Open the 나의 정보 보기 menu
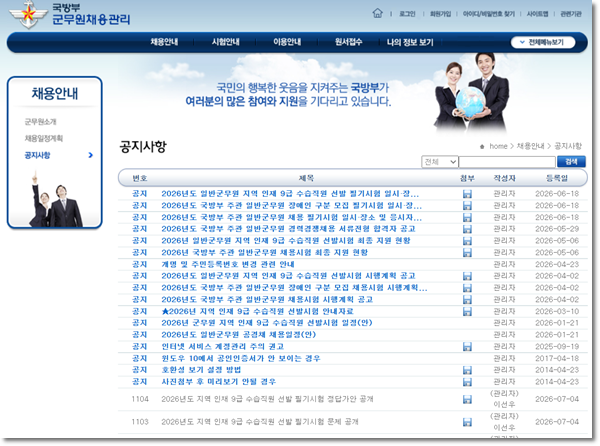The width and height of the screenshot is (600, 446). (x=410, y=42)
